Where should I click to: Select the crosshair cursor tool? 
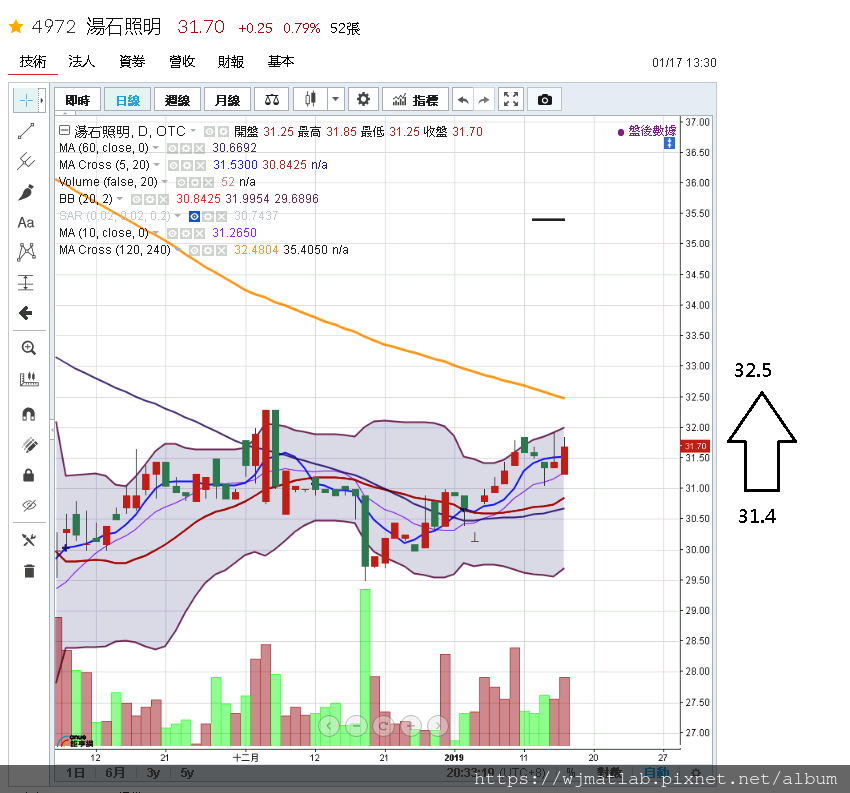(25, 100)
